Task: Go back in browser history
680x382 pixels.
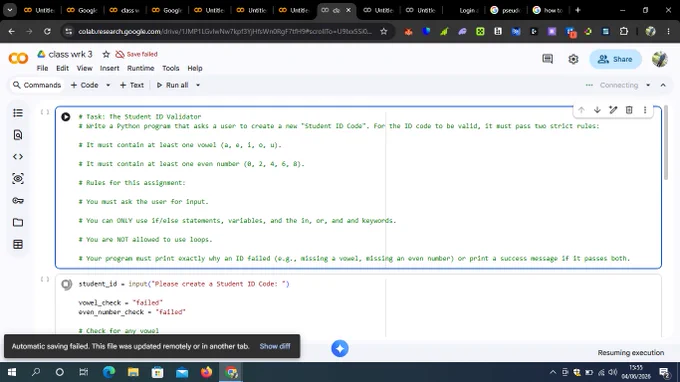Action: pos(12,31)
